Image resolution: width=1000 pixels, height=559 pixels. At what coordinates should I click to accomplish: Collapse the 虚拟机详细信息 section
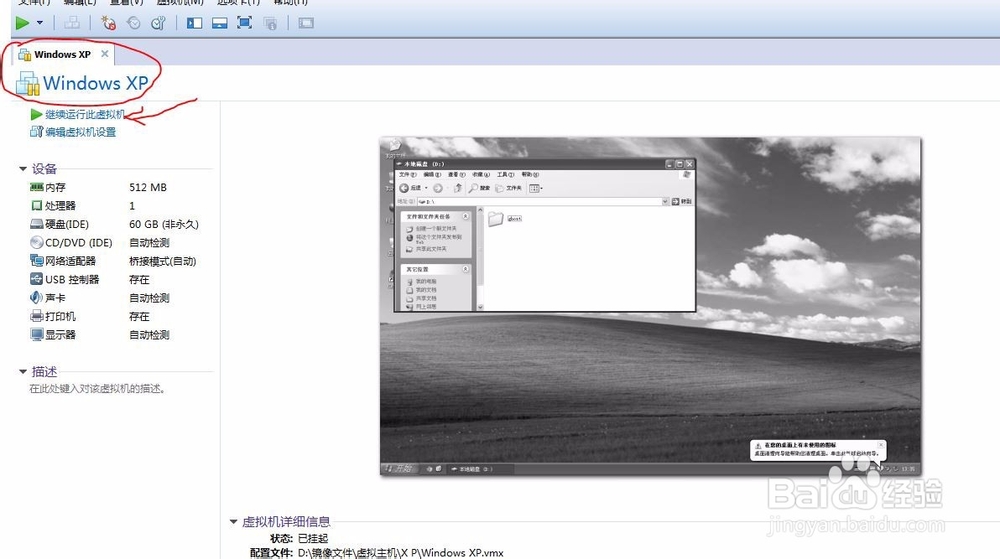tap(233, 521)
